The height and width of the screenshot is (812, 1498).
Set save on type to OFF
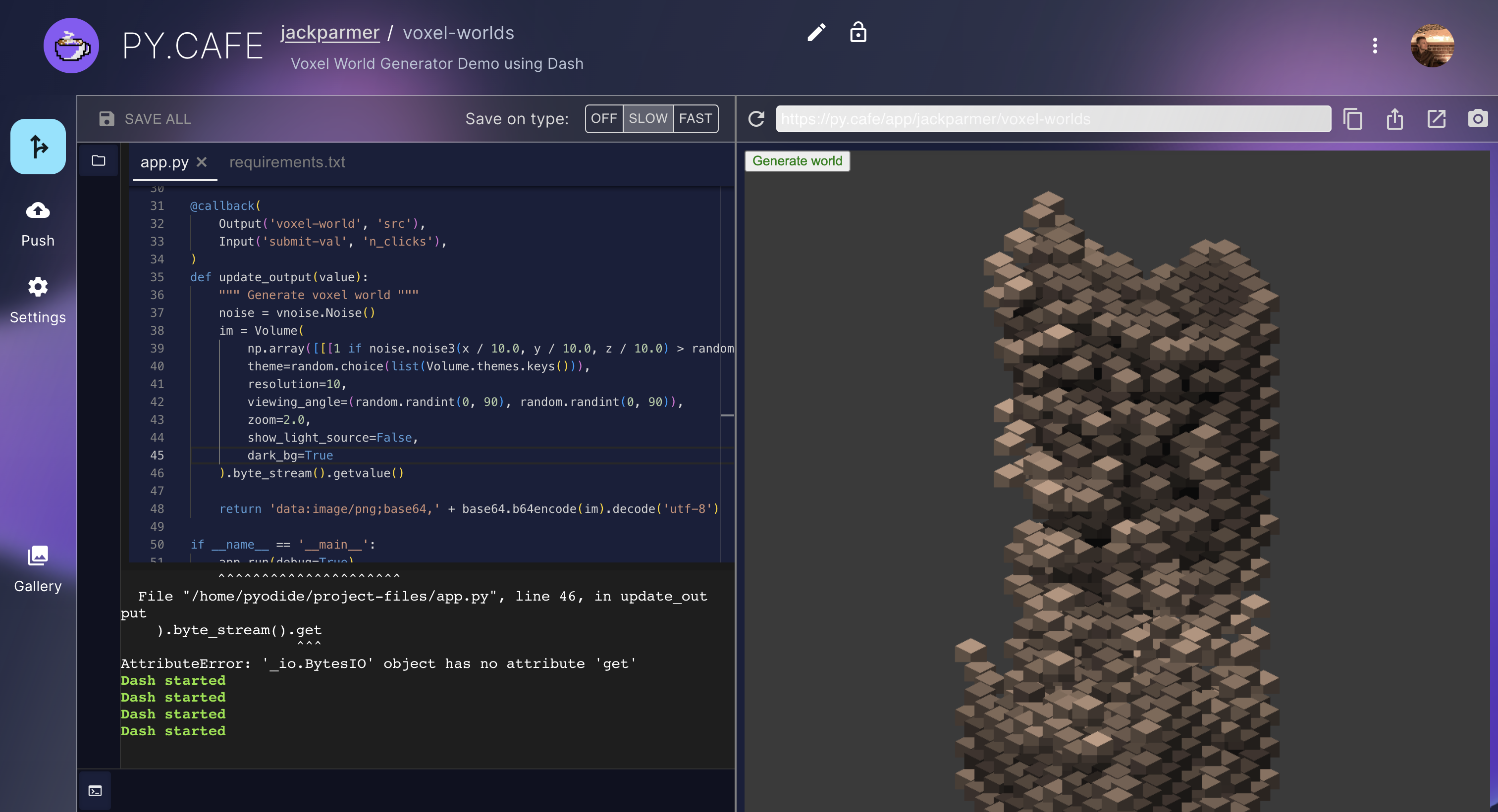[605, 118]
